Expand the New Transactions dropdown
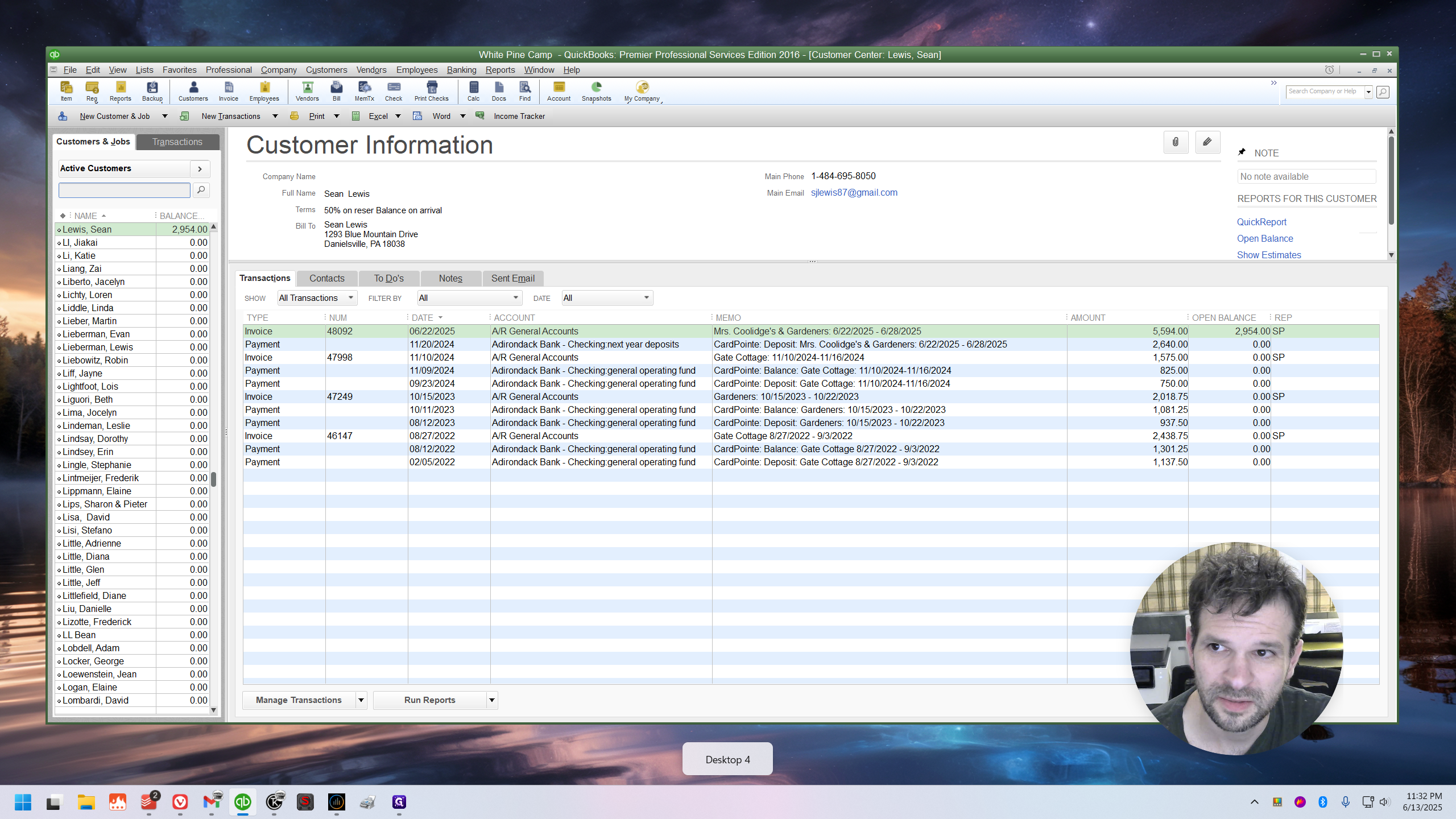1456x819 pixels. coord(275,116)
